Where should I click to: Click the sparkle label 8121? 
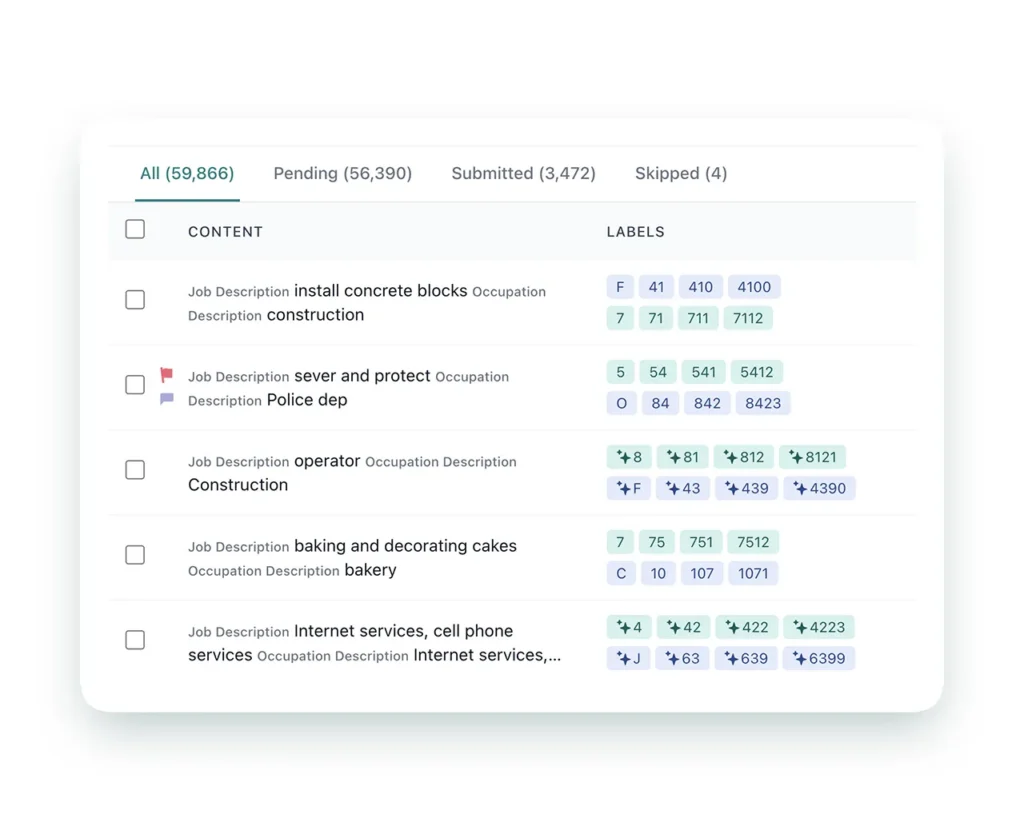(812, 457)
